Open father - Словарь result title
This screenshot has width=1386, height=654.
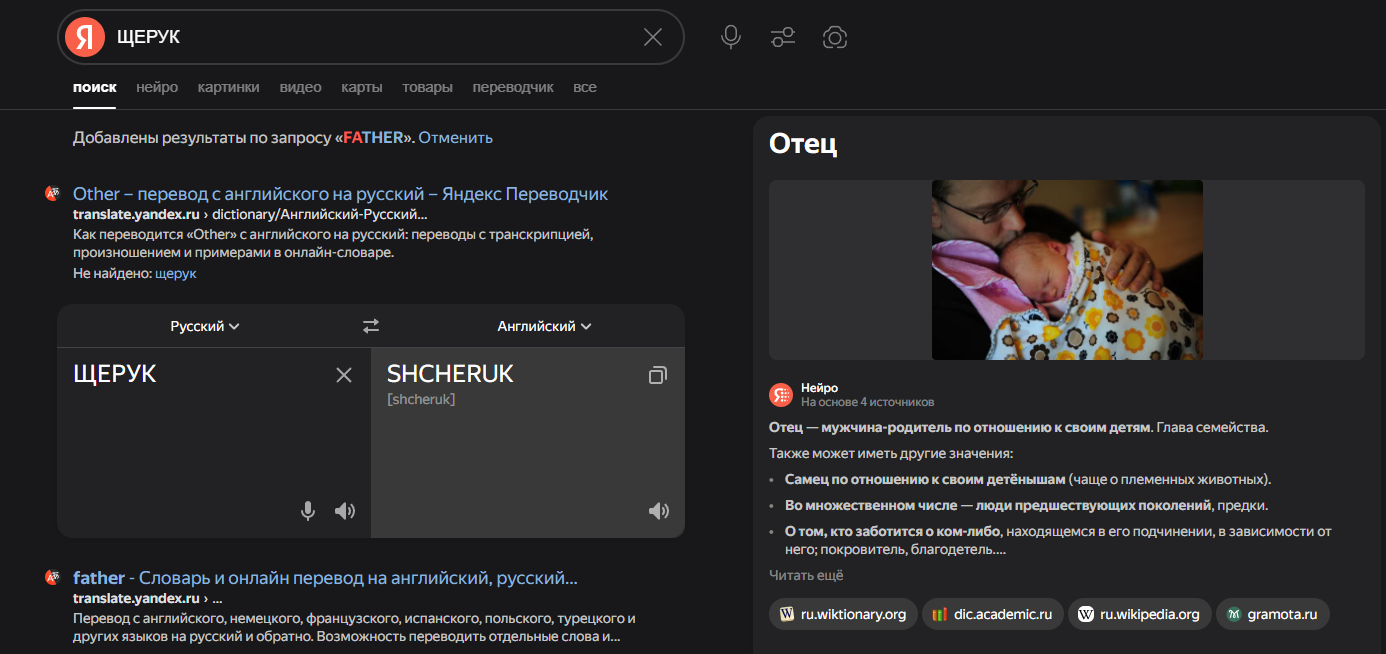(325, 578)
